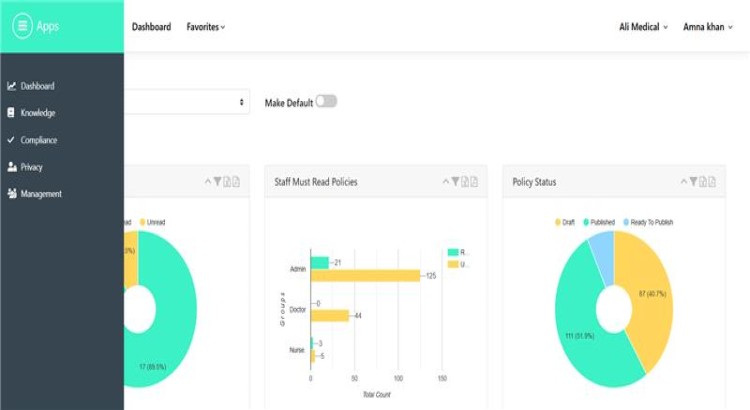Click the Dashboard chart icon in sidebar
Viewport: 750px width, 410px height.
[x=11, y=86]
